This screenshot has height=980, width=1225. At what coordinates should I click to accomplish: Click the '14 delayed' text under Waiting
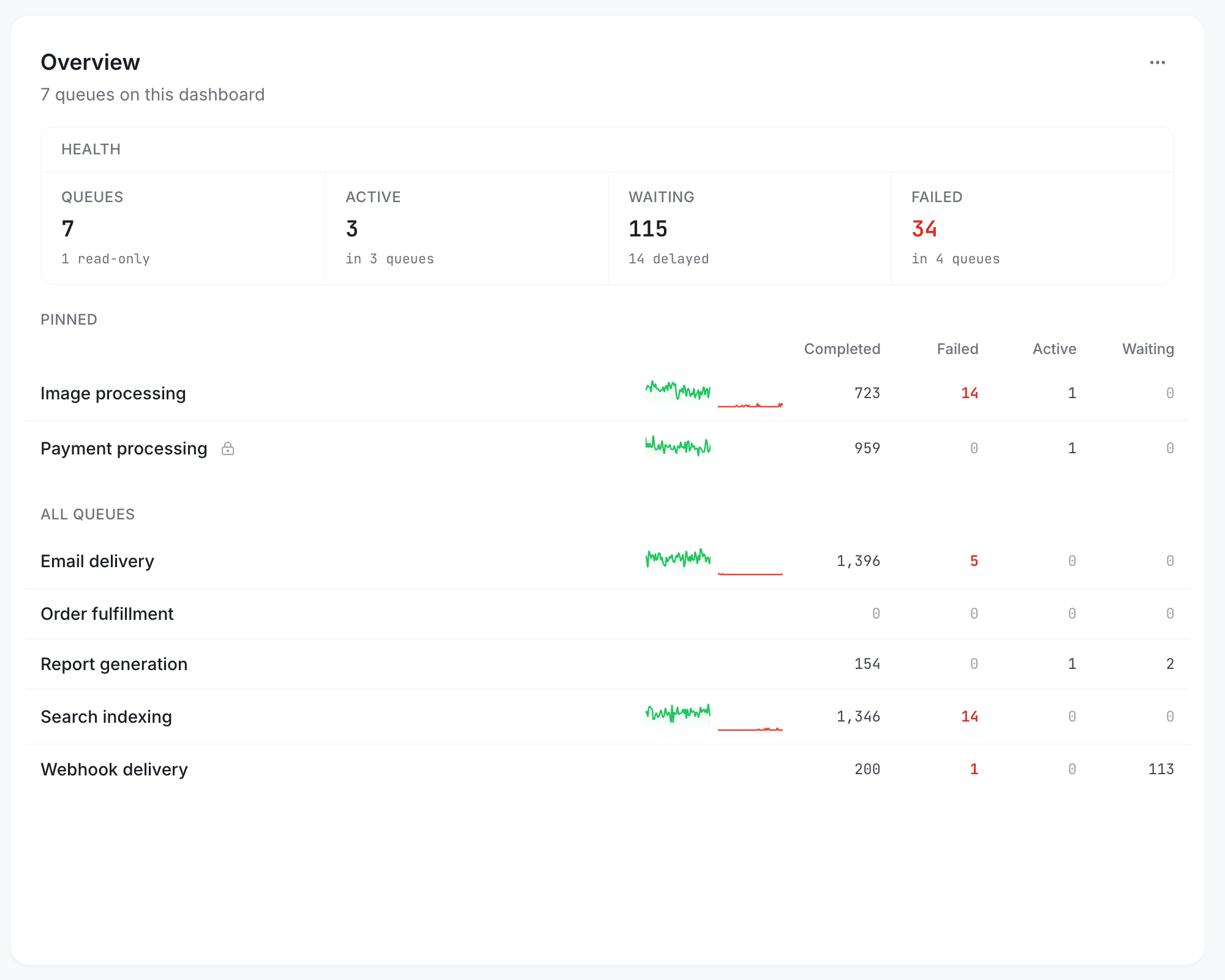[668, 259]
